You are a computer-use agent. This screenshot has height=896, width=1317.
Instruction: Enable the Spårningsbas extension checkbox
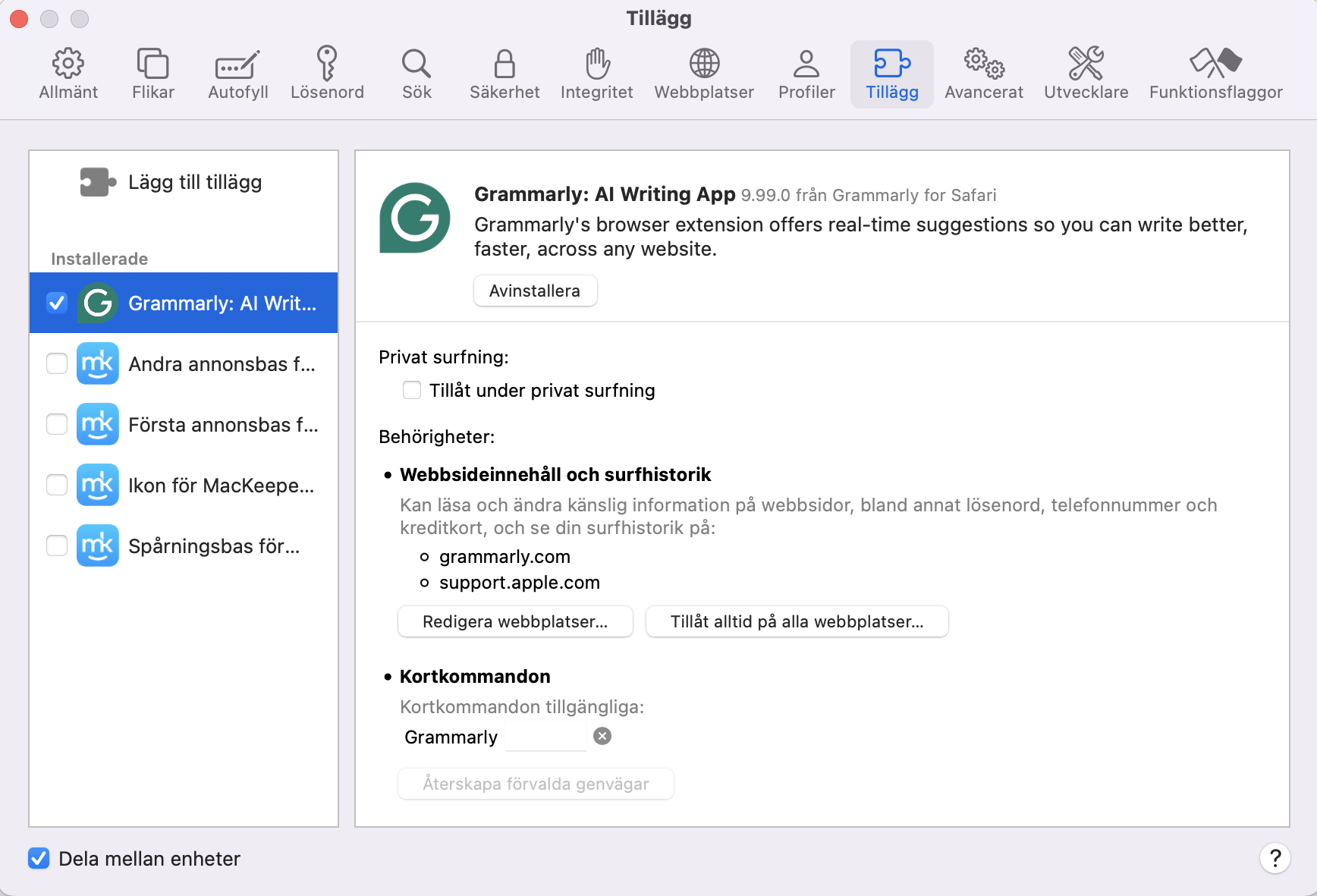coord(57,545)
